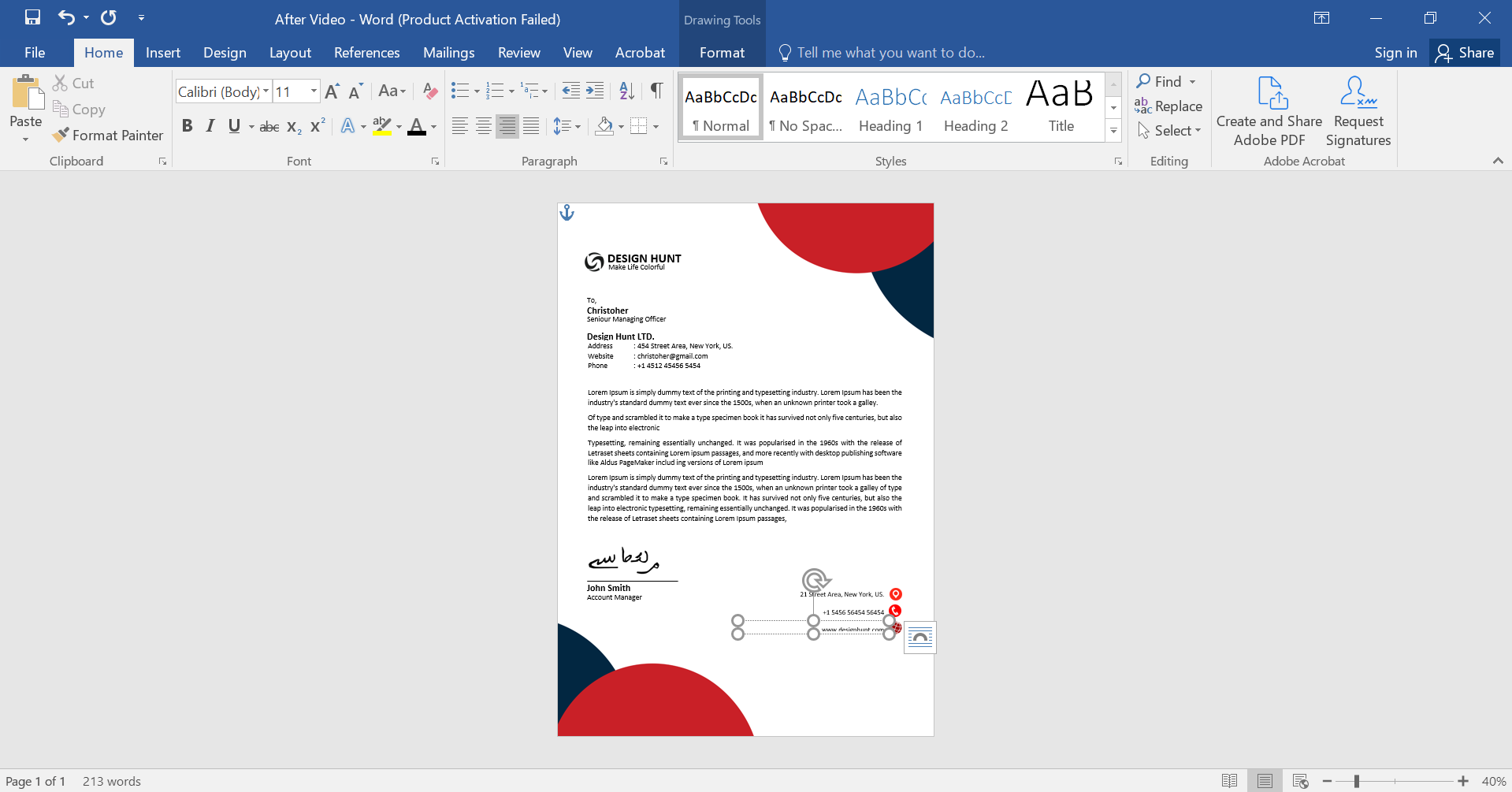Toggle Show/Hide paragraph marks

(x=656, y=91)
